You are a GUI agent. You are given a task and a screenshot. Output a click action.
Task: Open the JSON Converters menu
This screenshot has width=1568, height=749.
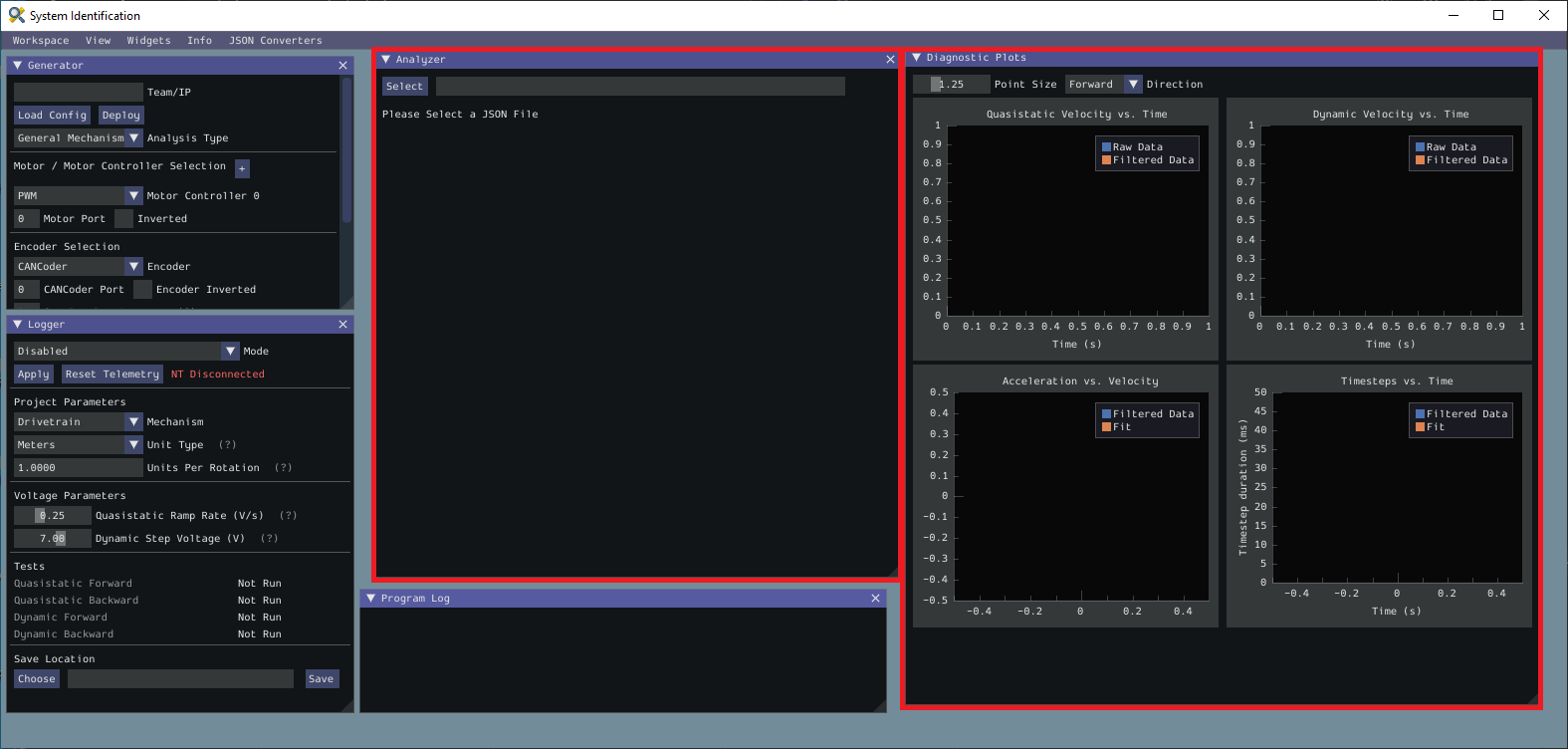coord(276,41)
